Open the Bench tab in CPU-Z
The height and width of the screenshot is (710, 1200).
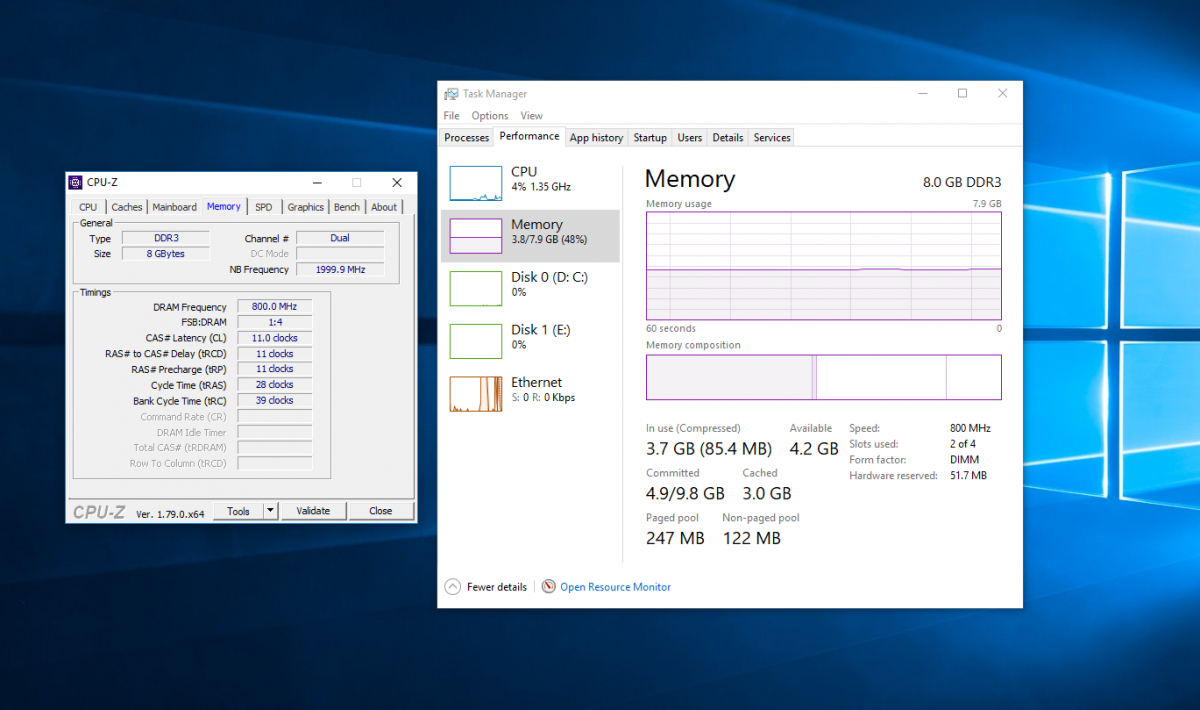347,207
